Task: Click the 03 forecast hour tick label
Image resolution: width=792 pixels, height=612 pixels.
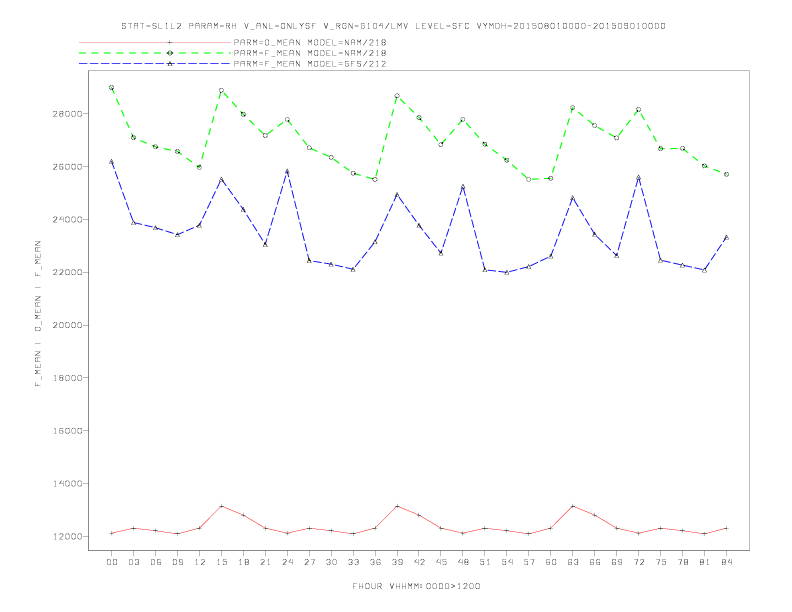Action: 133,562
